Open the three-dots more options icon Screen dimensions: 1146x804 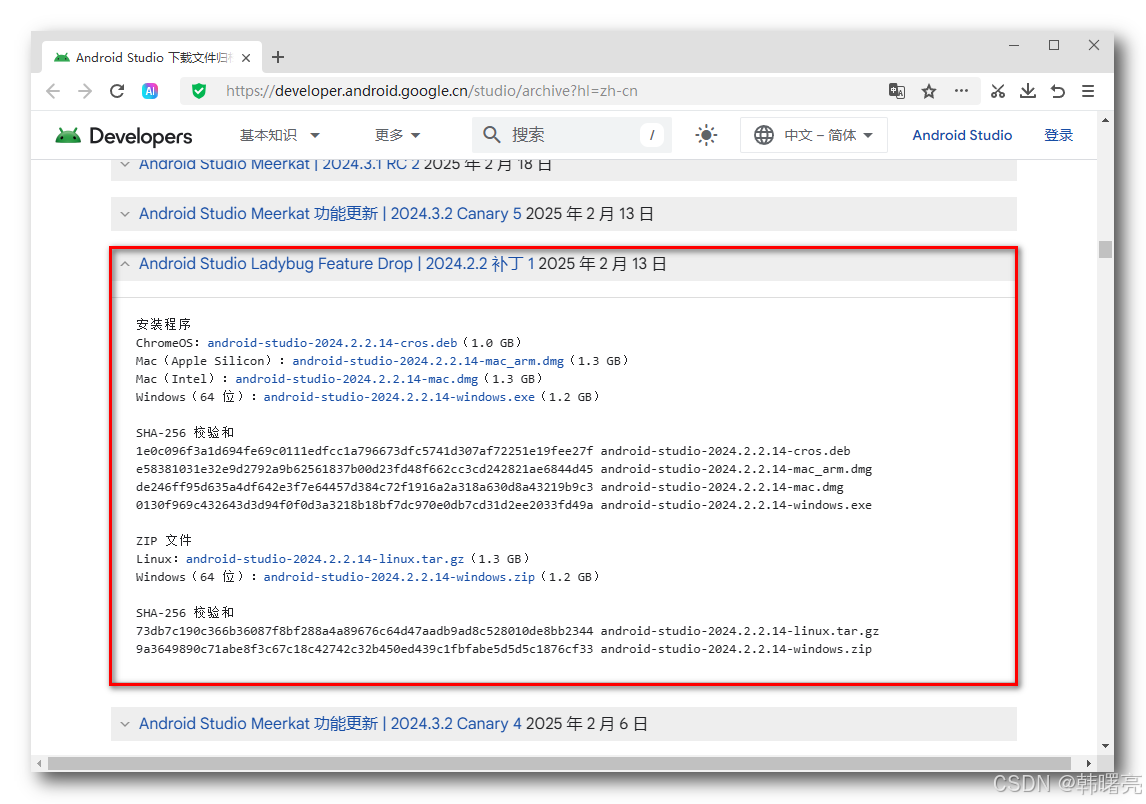point(961,91)
